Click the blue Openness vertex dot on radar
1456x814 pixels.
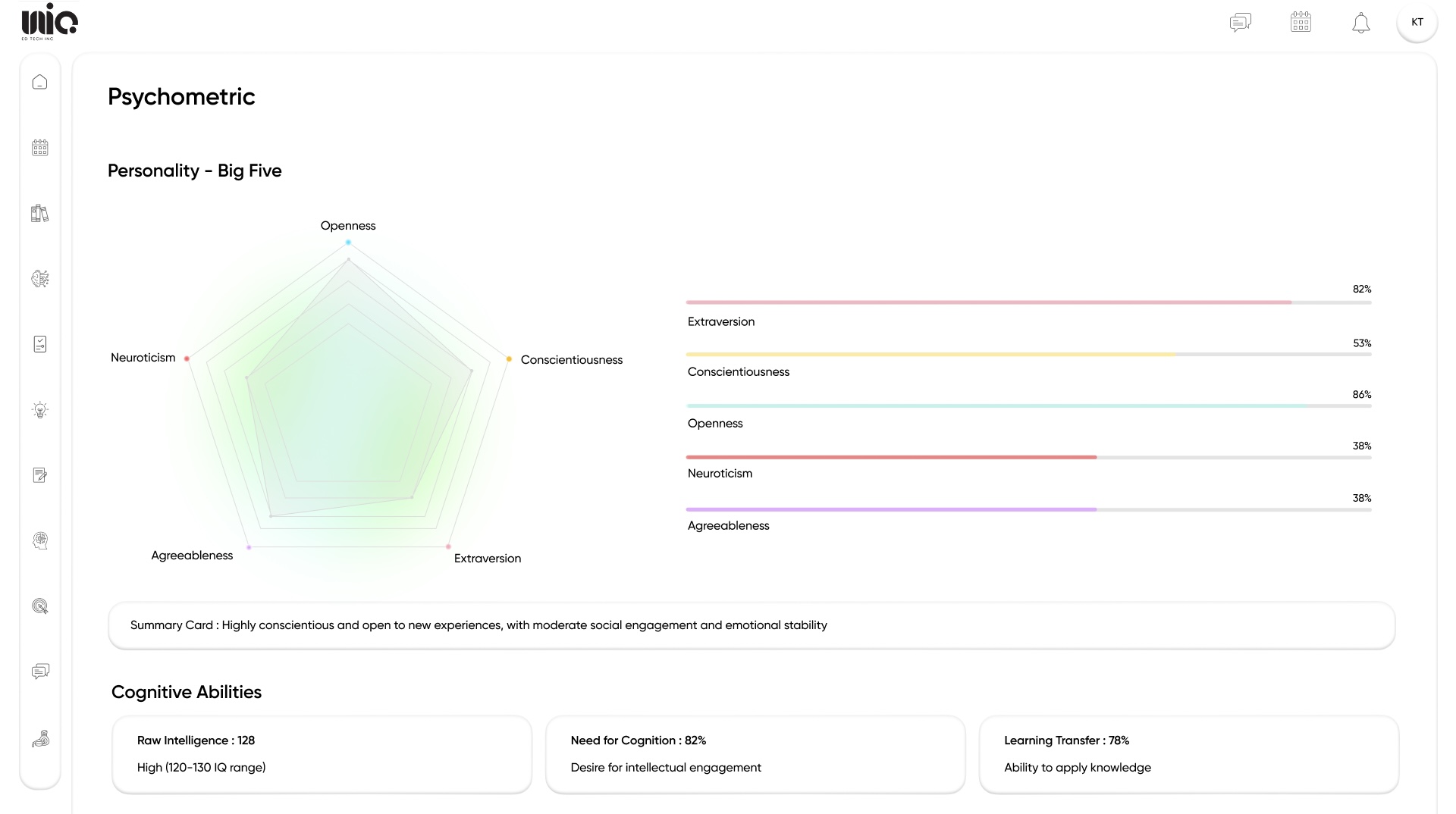[x=348, y=243]
